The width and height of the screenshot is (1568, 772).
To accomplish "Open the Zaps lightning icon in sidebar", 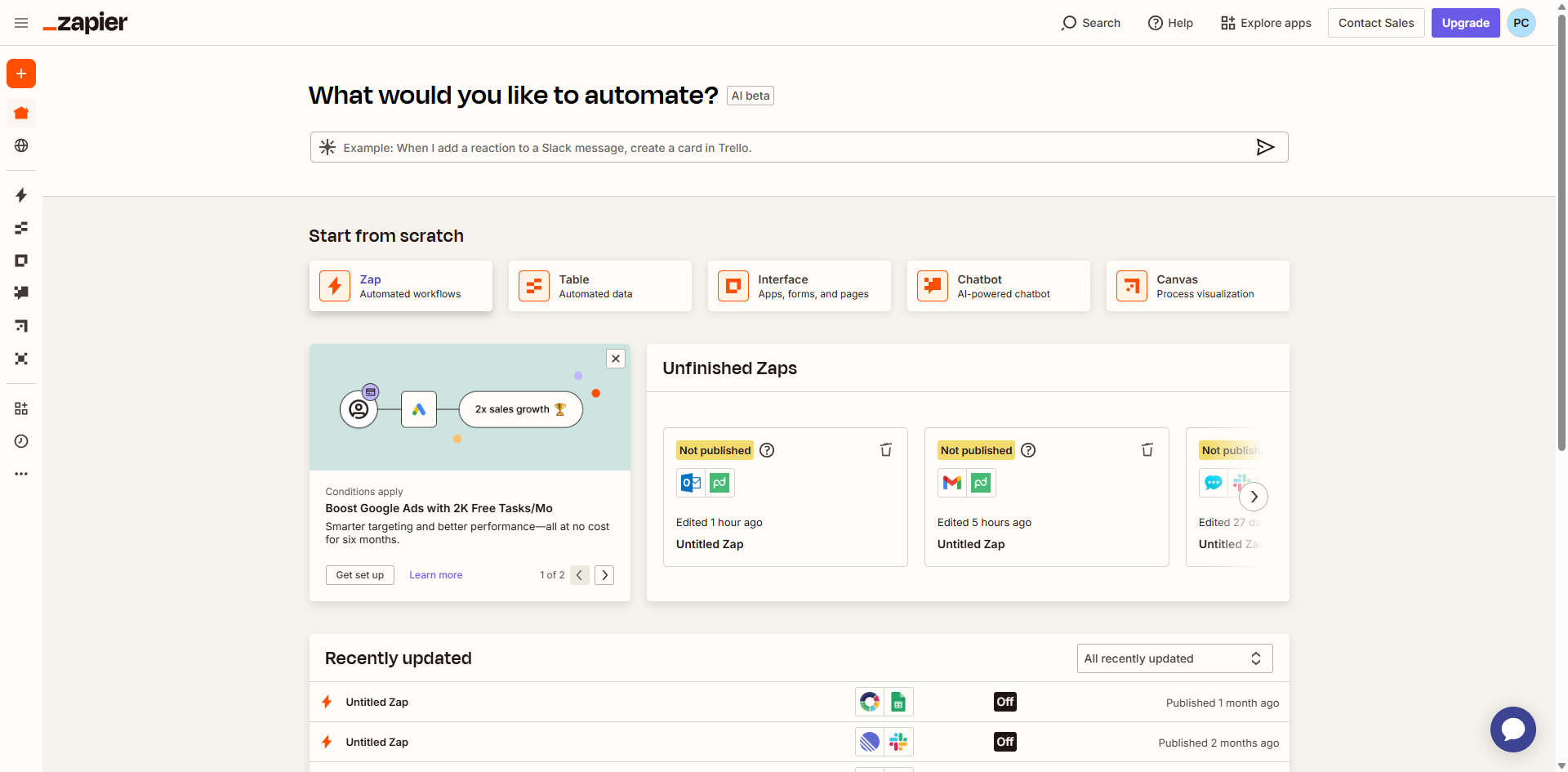I will coord(21,195).
